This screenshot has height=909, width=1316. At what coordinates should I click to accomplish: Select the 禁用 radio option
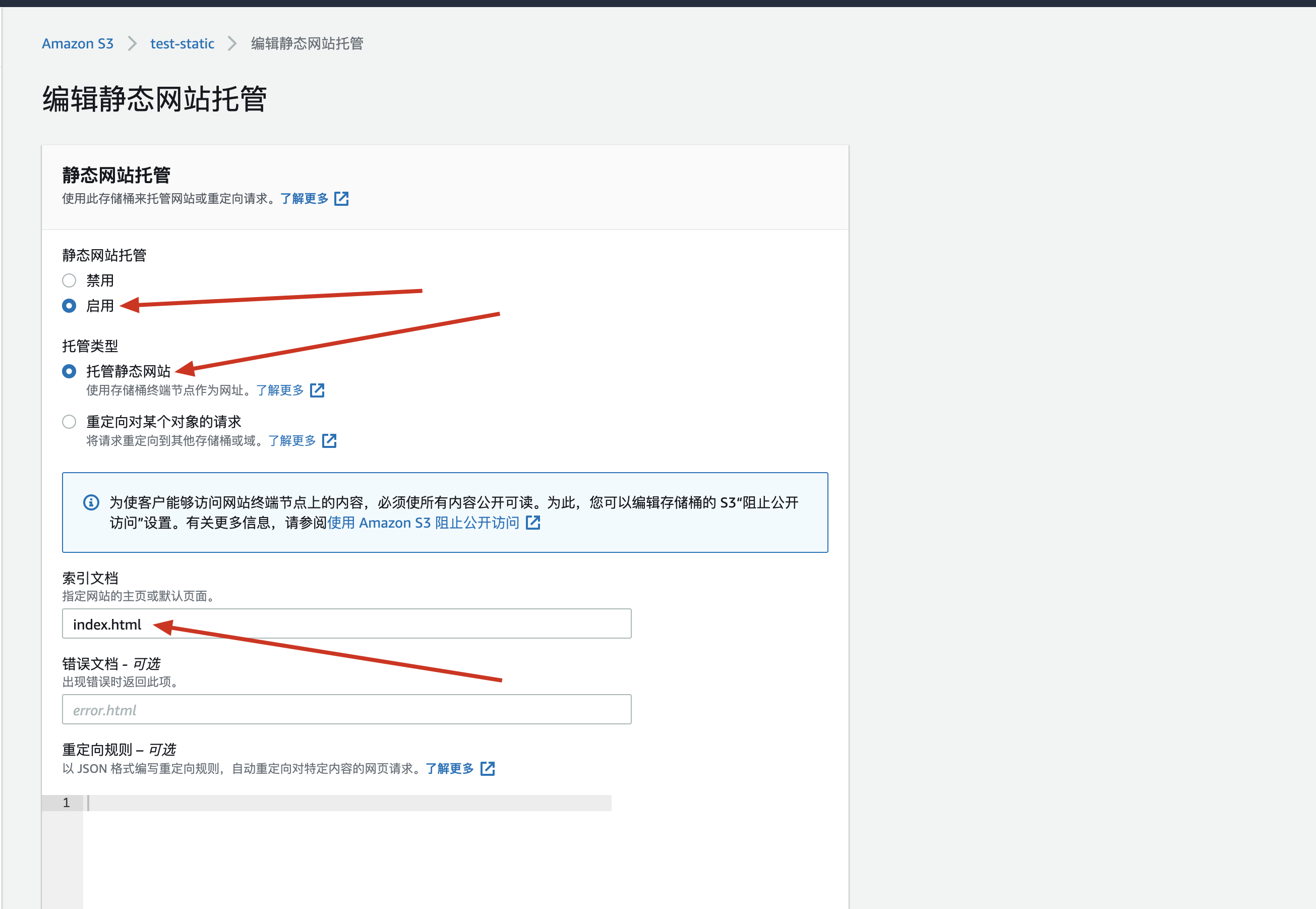point(69,281)
